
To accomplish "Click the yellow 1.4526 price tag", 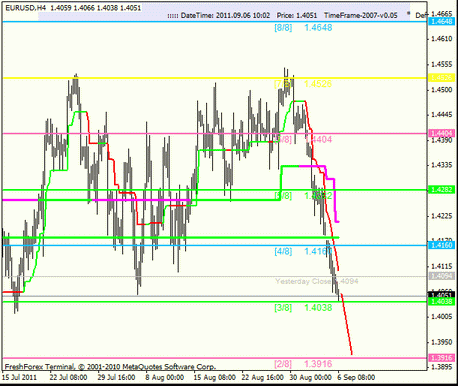I will [442, 78].
